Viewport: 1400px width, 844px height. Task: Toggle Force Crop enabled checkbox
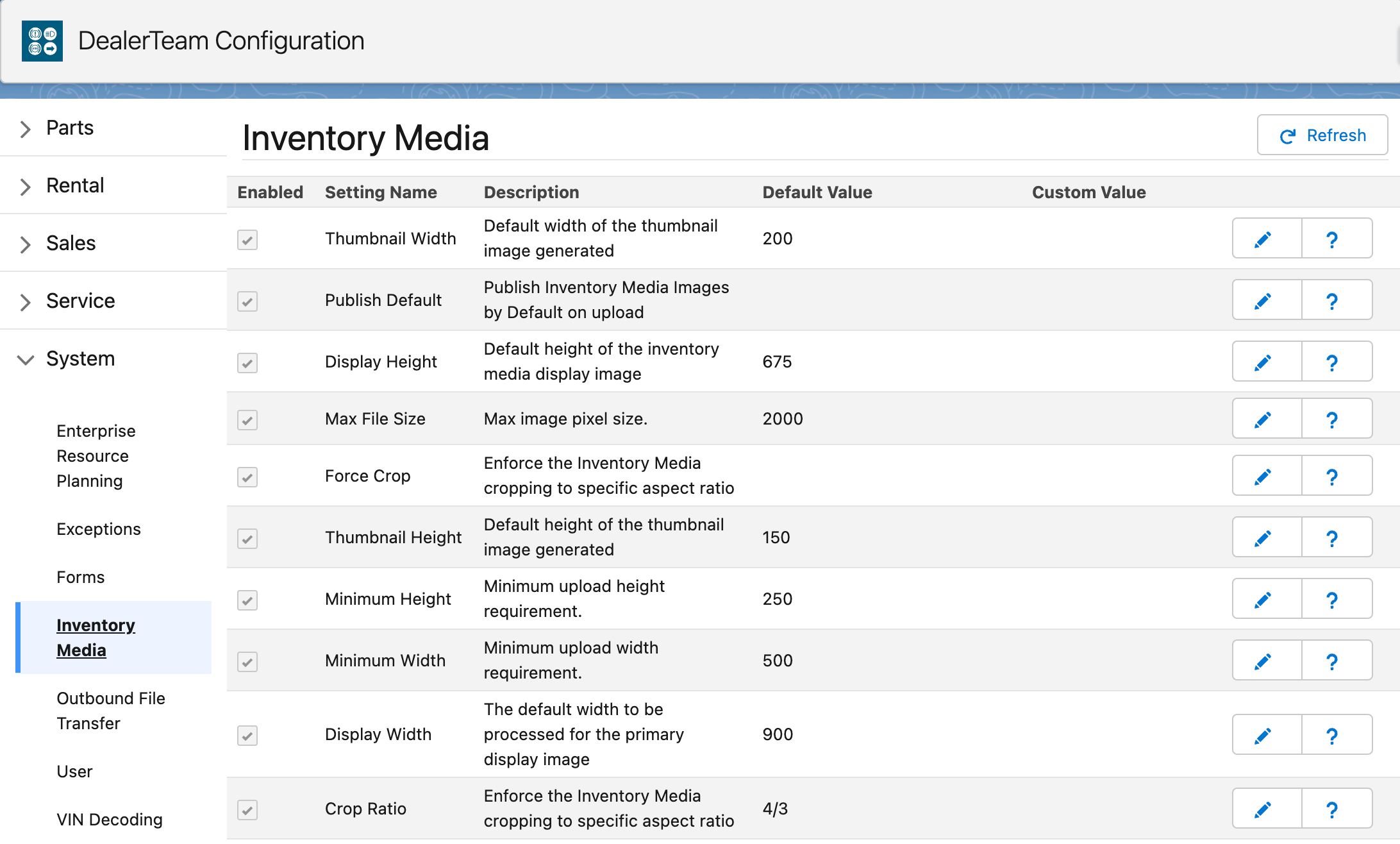(247, 477)
